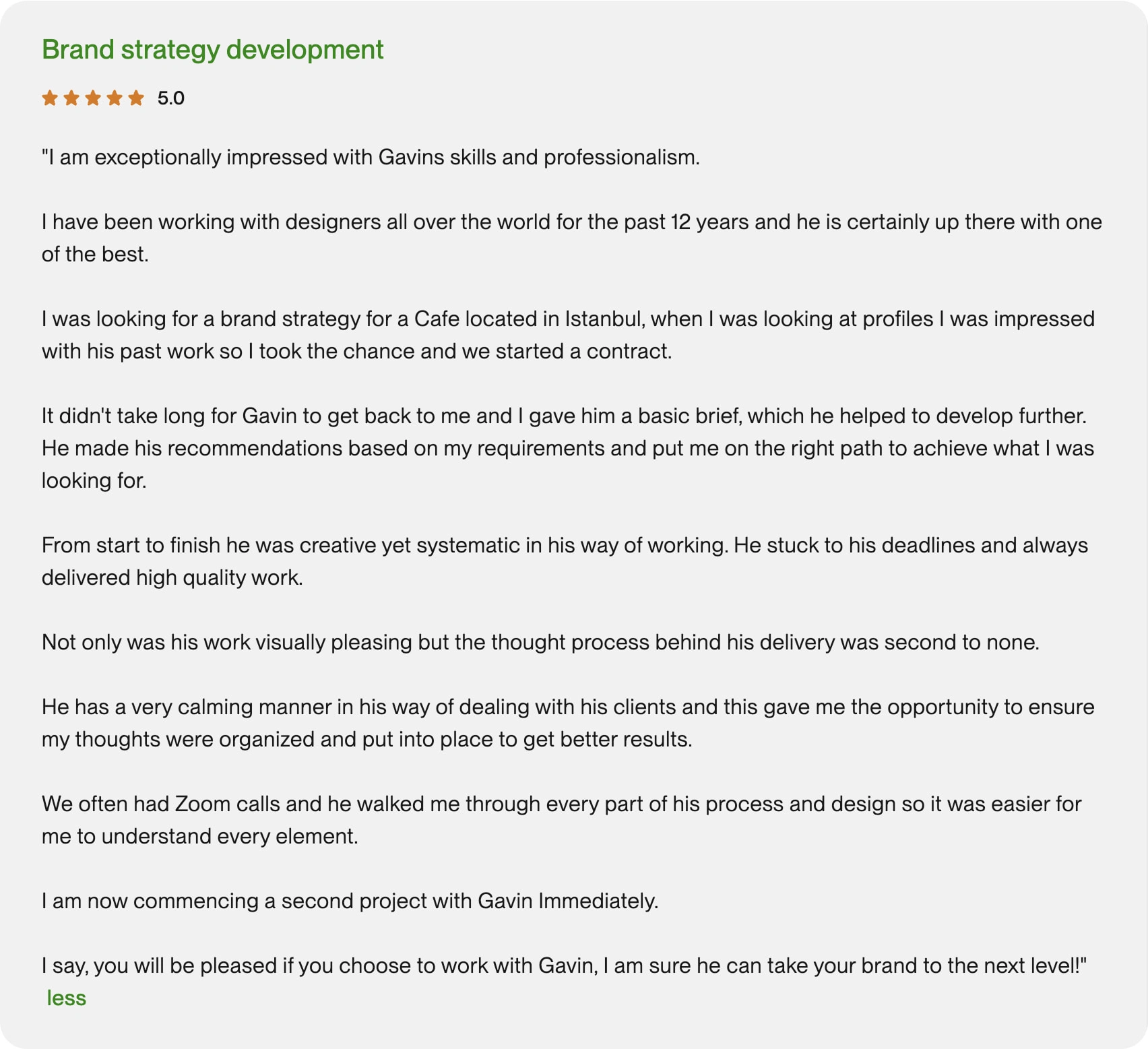This screenshot has height=1049, width=1148.
Task: Click the fourth orange rating star
Action: point(115,98)
